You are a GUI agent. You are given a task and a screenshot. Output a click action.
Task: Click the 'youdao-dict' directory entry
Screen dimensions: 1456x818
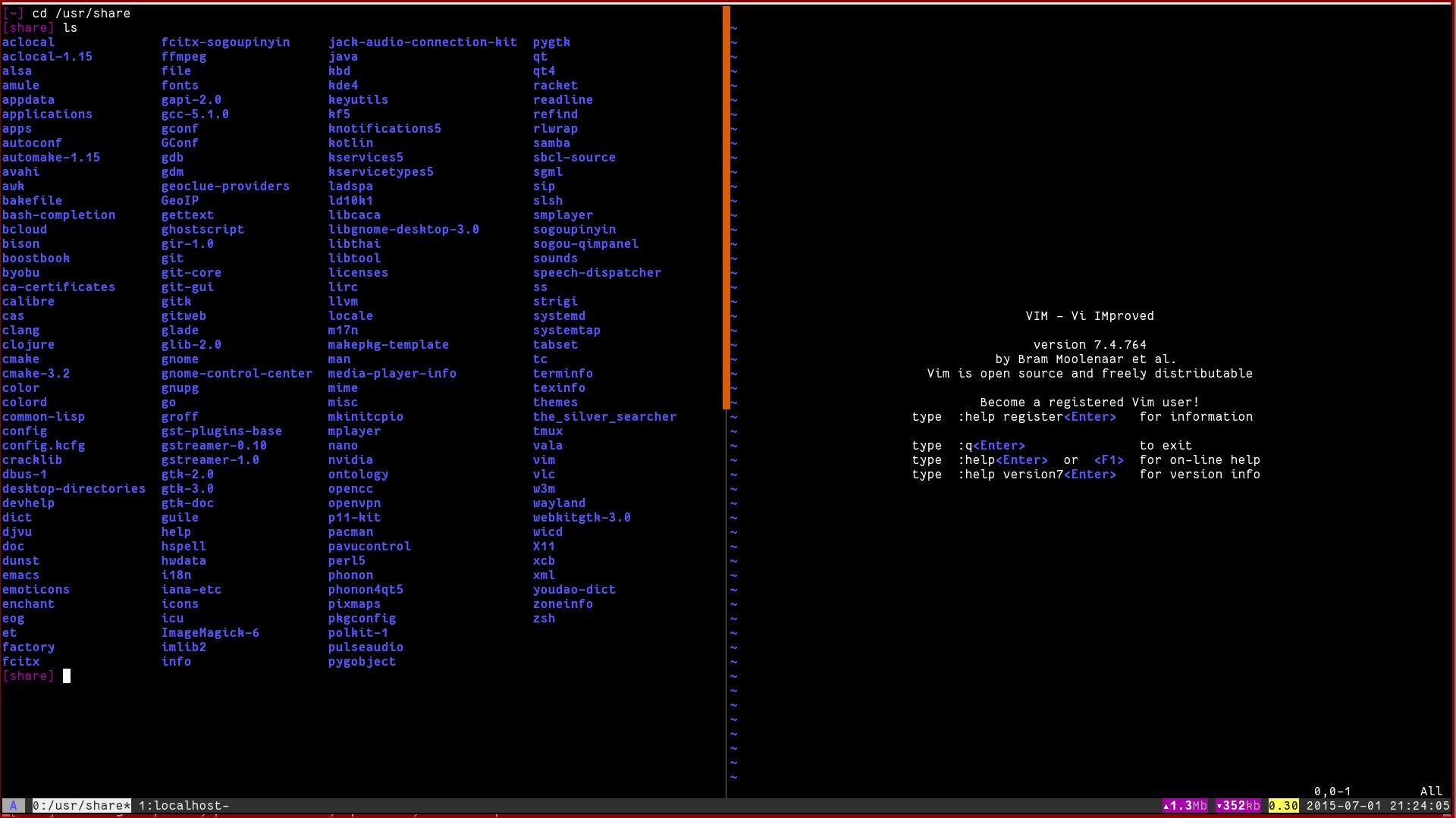pos(574,589)
